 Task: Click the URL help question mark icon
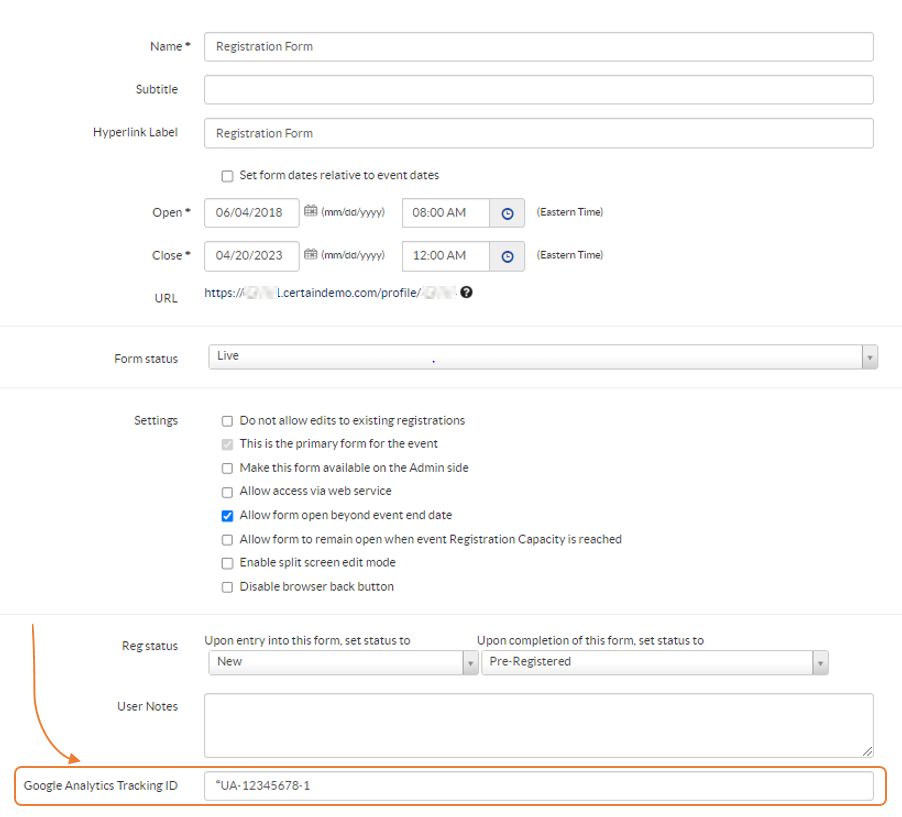[x=467, y=292]
